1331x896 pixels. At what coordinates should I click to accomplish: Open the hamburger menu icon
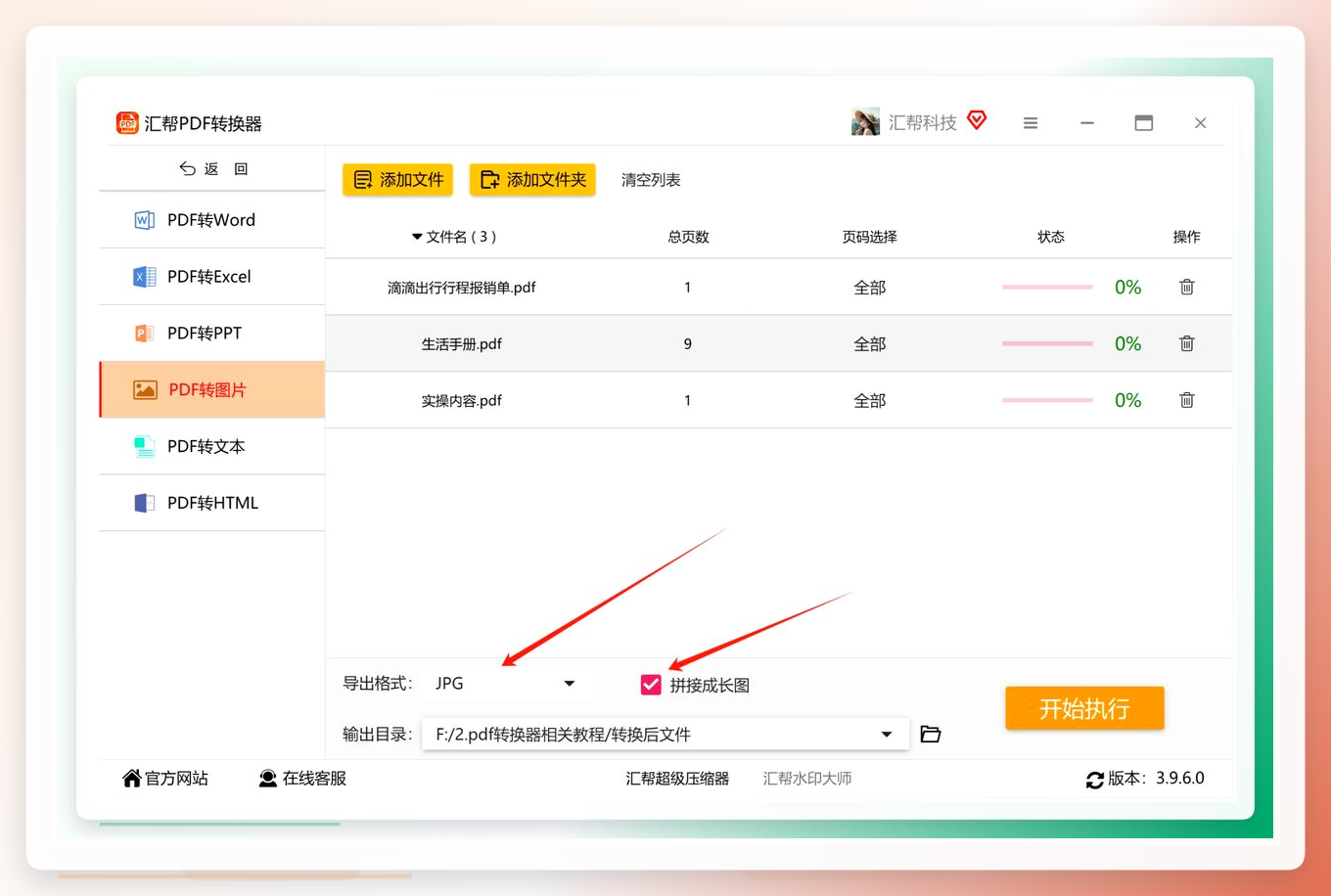1031,122
